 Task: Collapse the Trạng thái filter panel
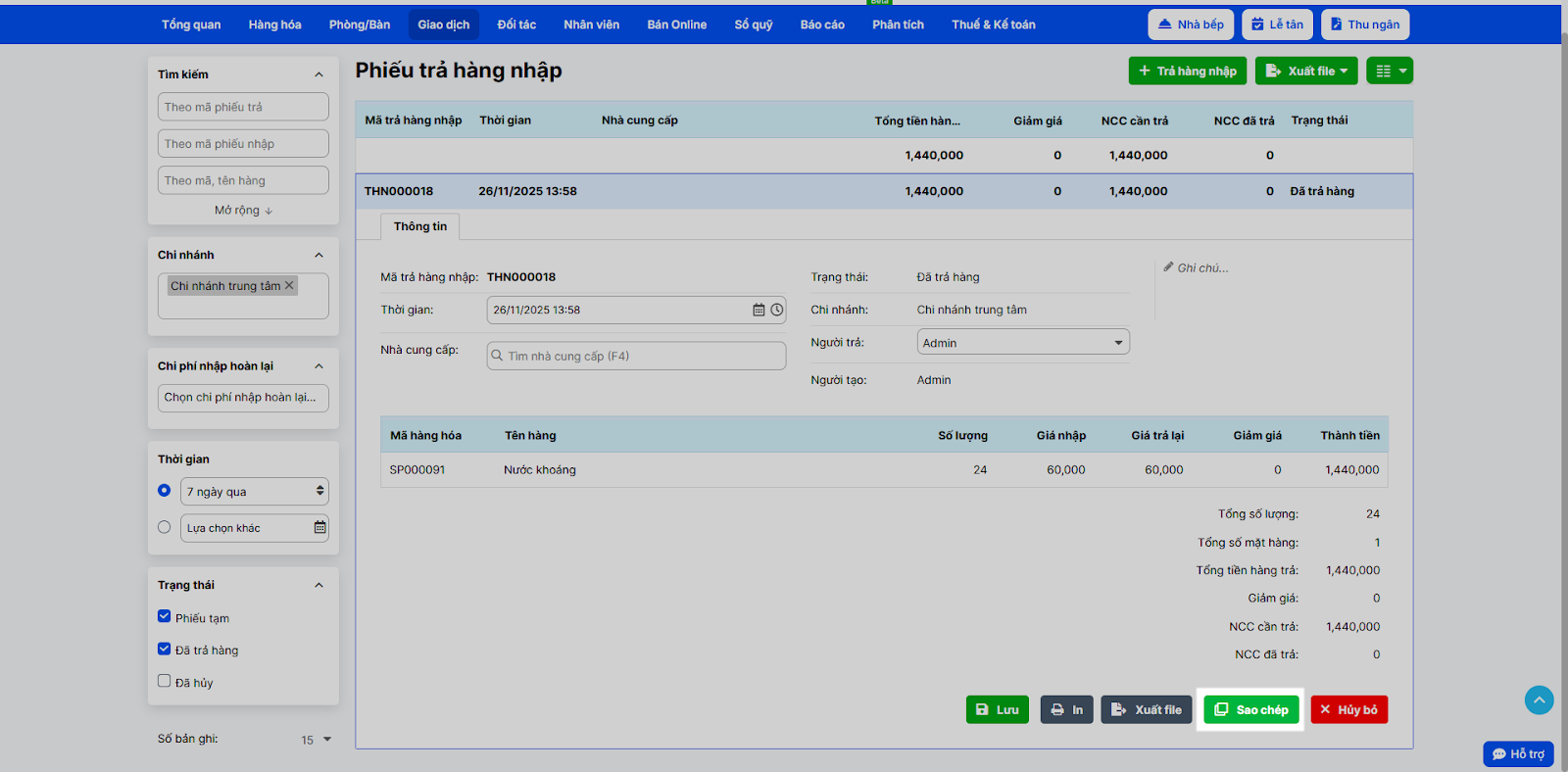tap(318, 585)
